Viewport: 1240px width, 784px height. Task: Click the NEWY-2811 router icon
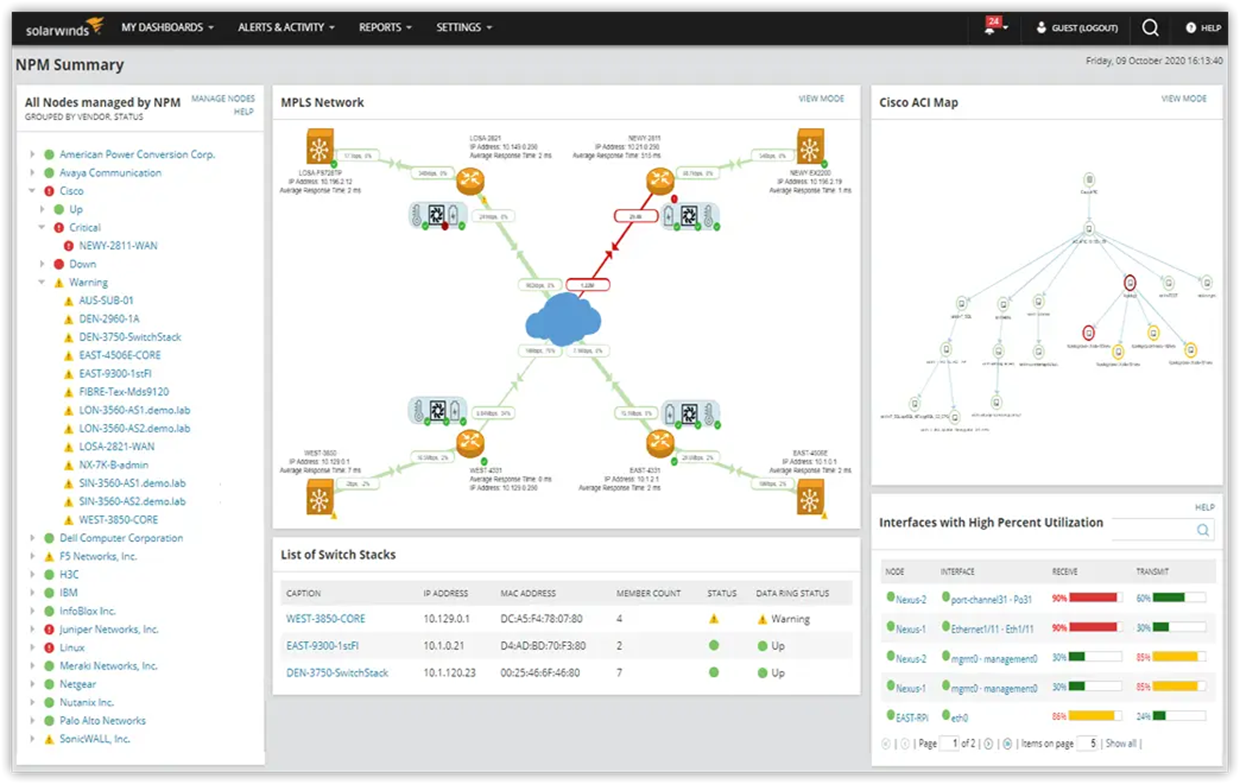tap(660, 181)
